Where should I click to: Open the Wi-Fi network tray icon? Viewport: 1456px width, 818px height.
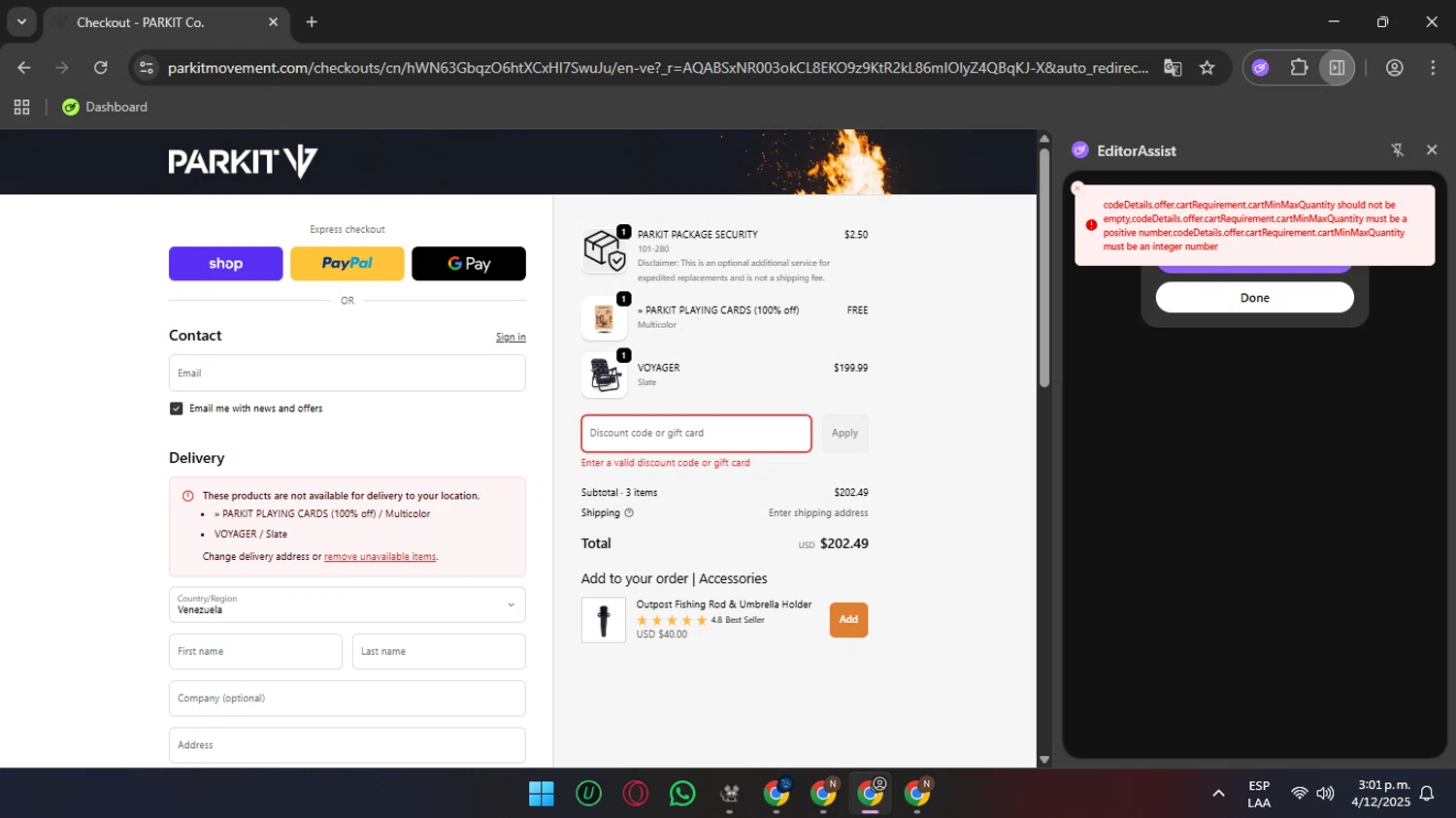click(1299, 794)
